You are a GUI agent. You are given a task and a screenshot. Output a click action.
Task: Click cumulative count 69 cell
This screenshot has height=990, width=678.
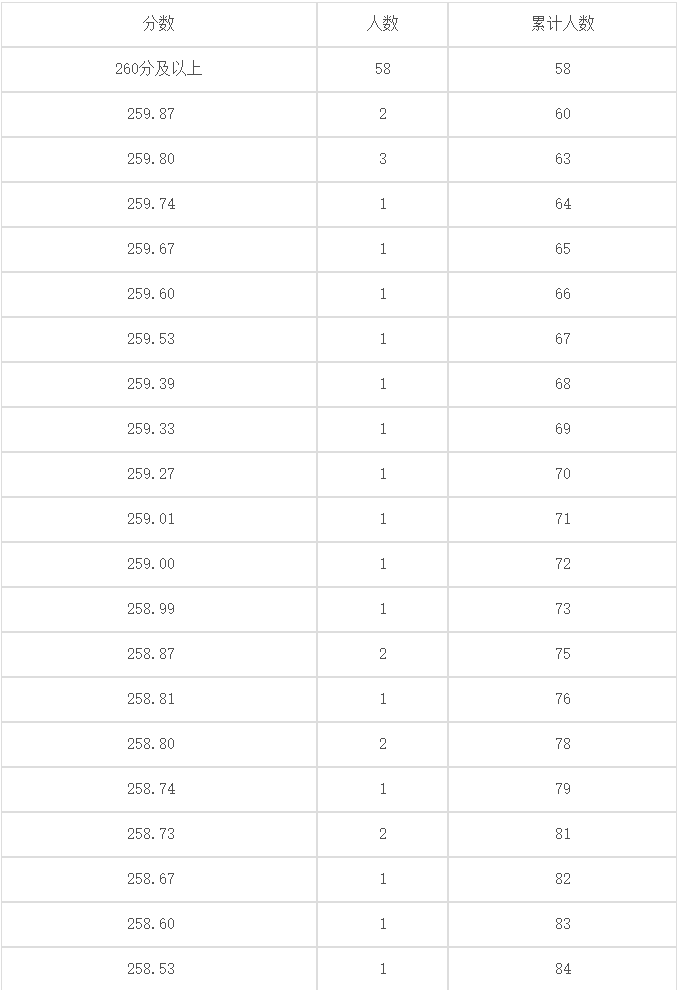click(562, 429)
